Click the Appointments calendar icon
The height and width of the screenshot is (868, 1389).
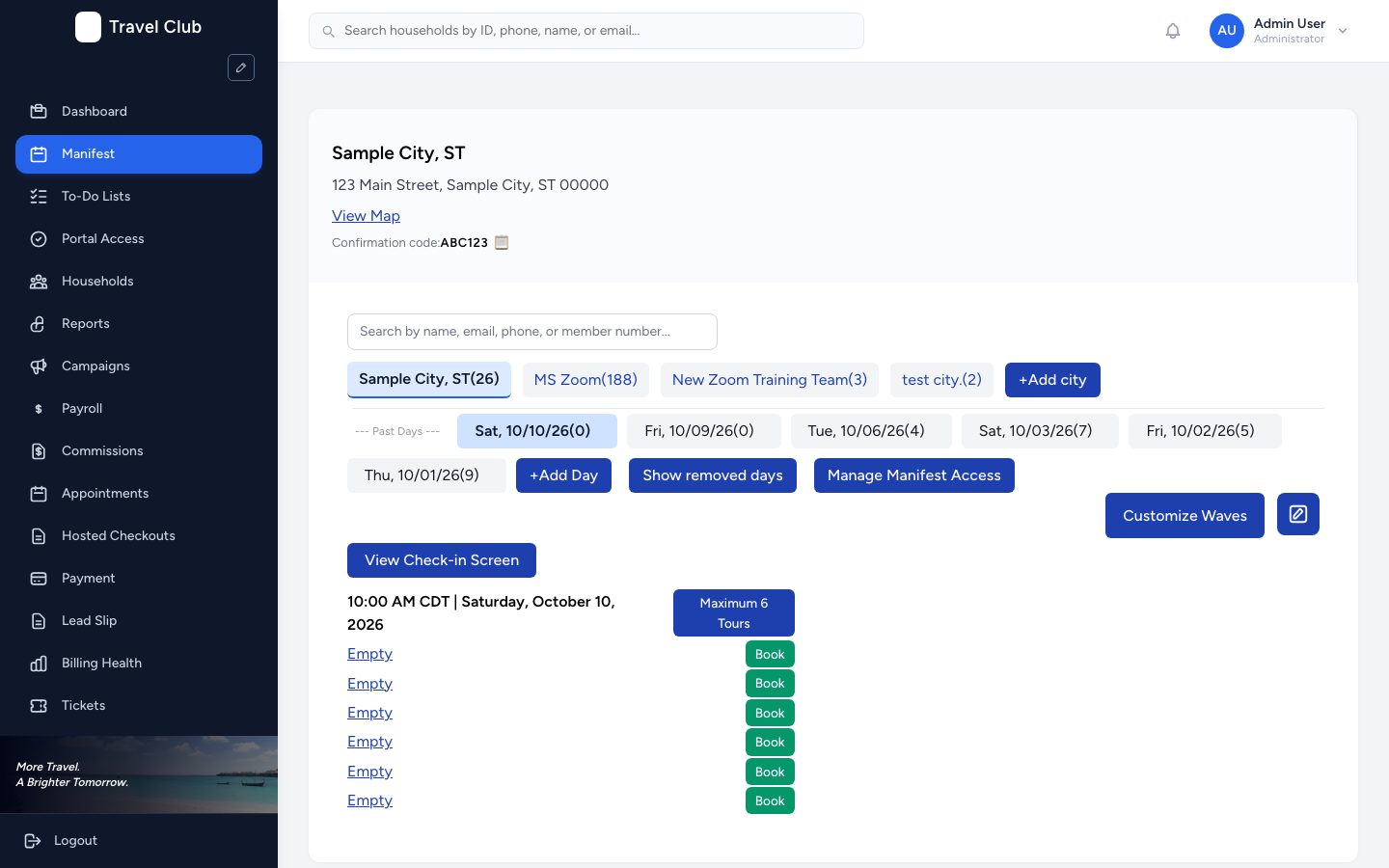pos(39,493)
